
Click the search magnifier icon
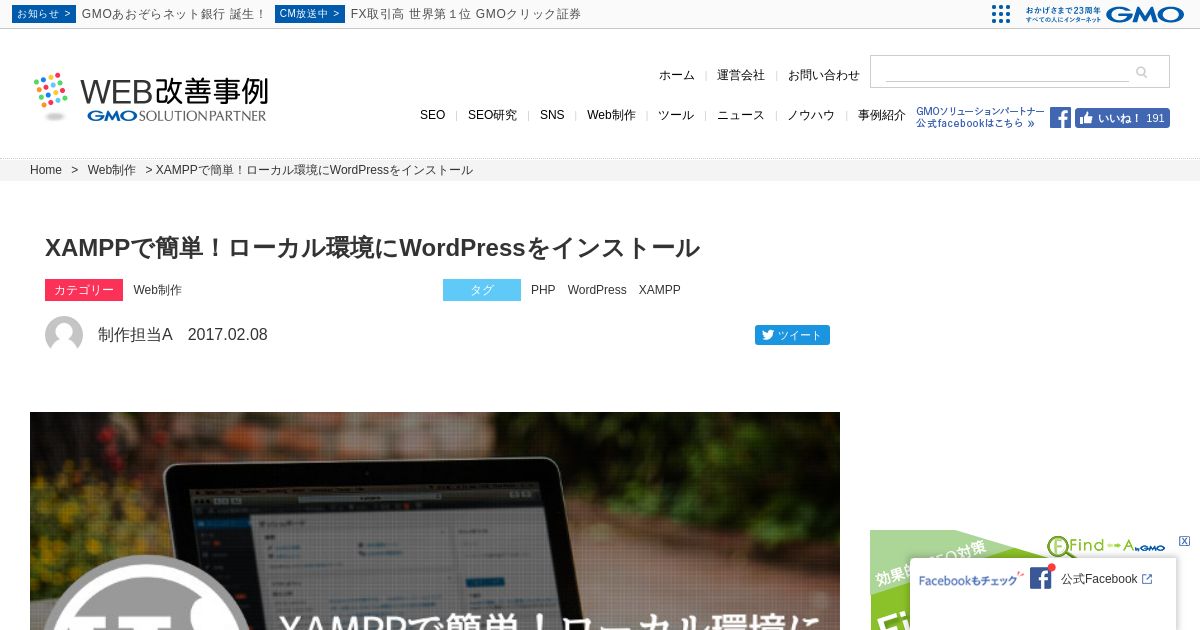coord(1141,72)
